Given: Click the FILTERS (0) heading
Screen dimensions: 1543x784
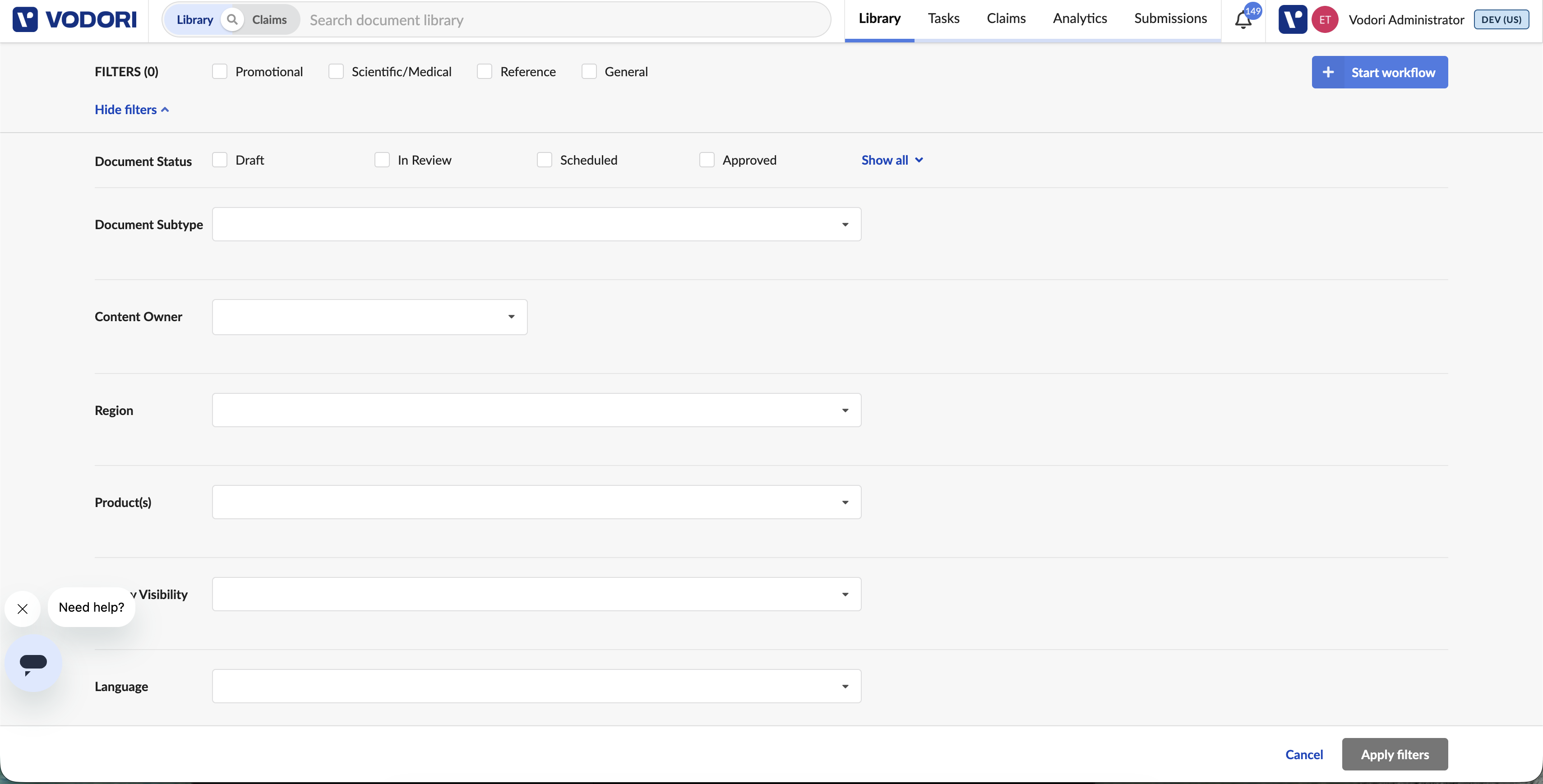Looking at the screenshot, I should [126, 72].
